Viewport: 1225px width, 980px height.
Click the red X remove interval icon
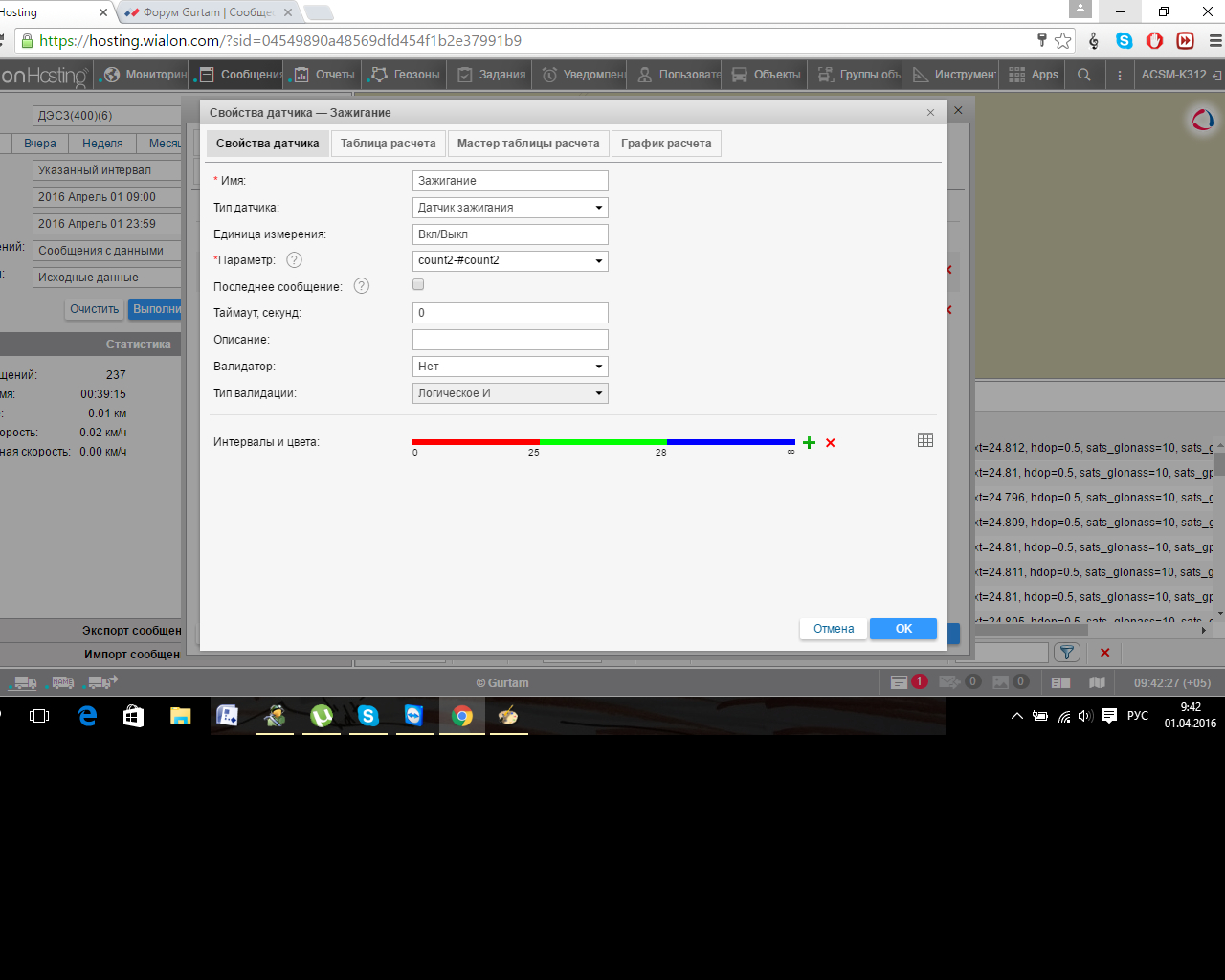[x=831, y=442]
